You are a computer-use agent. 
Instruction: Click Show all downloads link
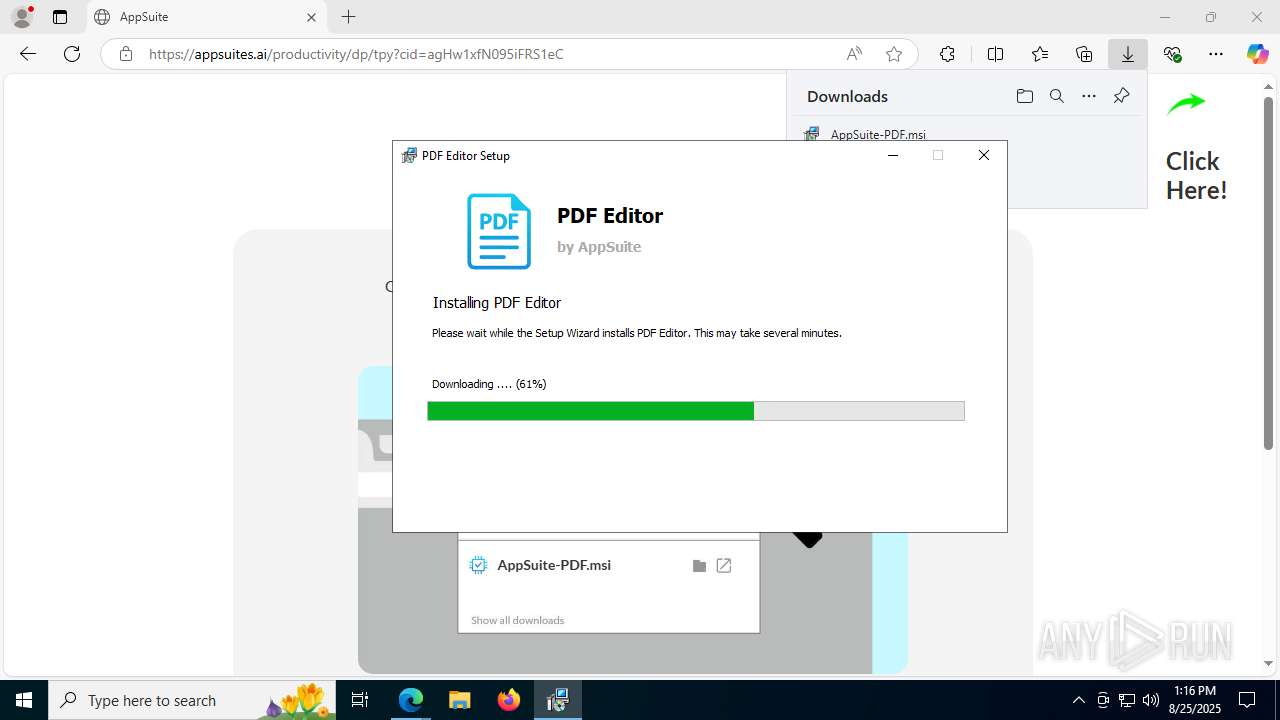[517, 620]
